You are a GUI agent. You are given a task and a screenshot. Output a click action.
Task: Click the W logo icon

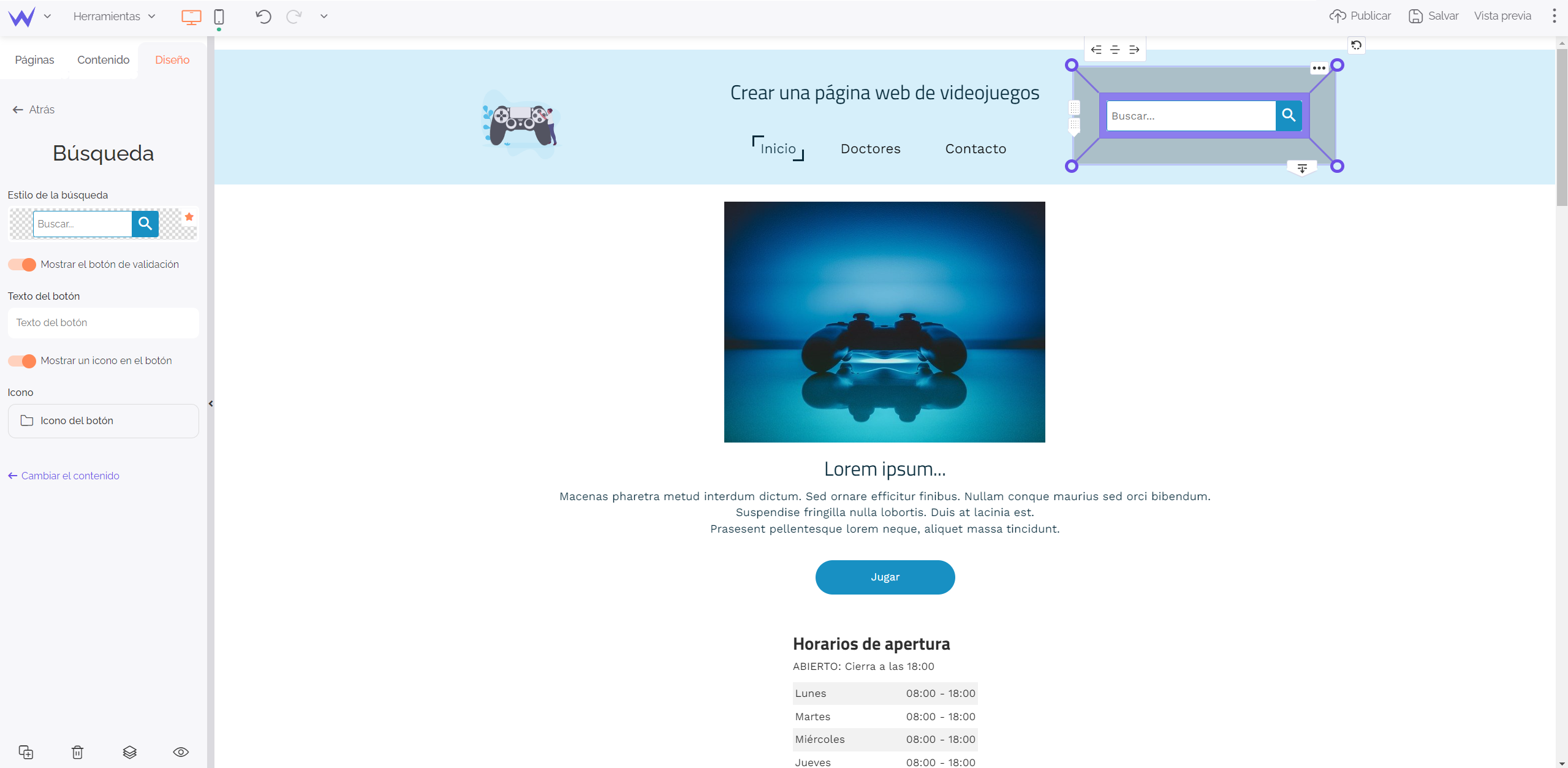point(22,17)
